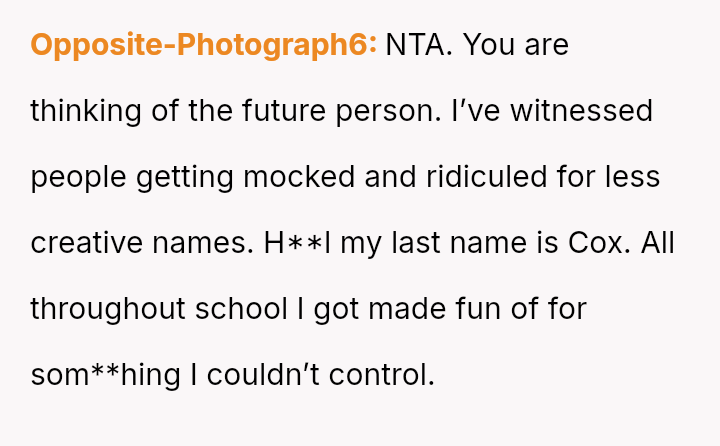Click the words "last name"
The width and height of the screenshot is (720, 446).
click(442, 243)
